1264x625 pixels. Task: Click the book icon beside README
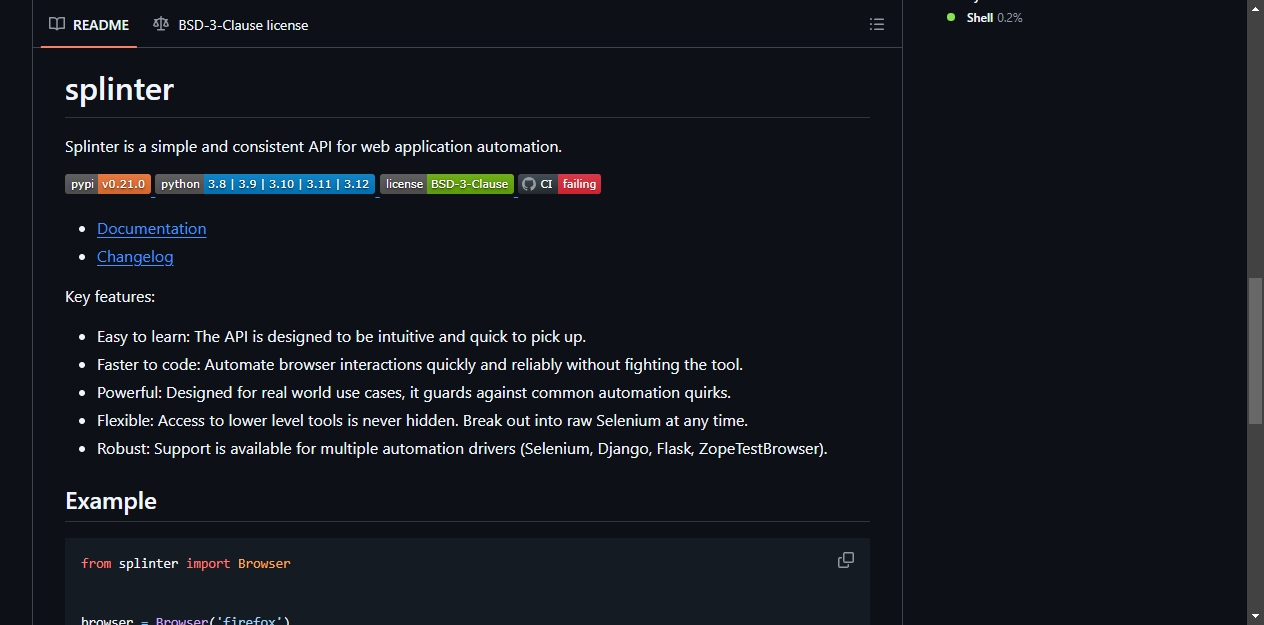[57, 25]
